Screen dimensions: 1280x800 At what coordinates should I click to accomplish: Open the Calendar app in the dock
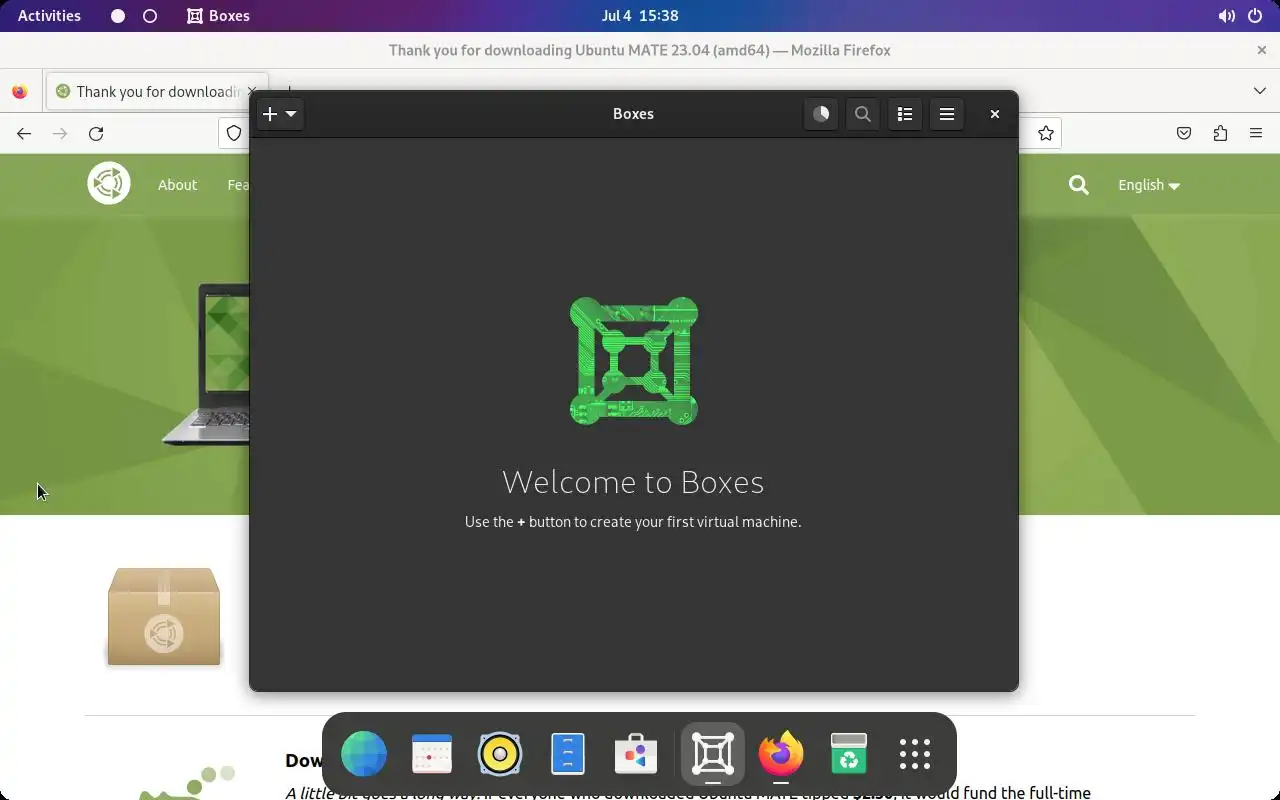(x=432, y=754)
